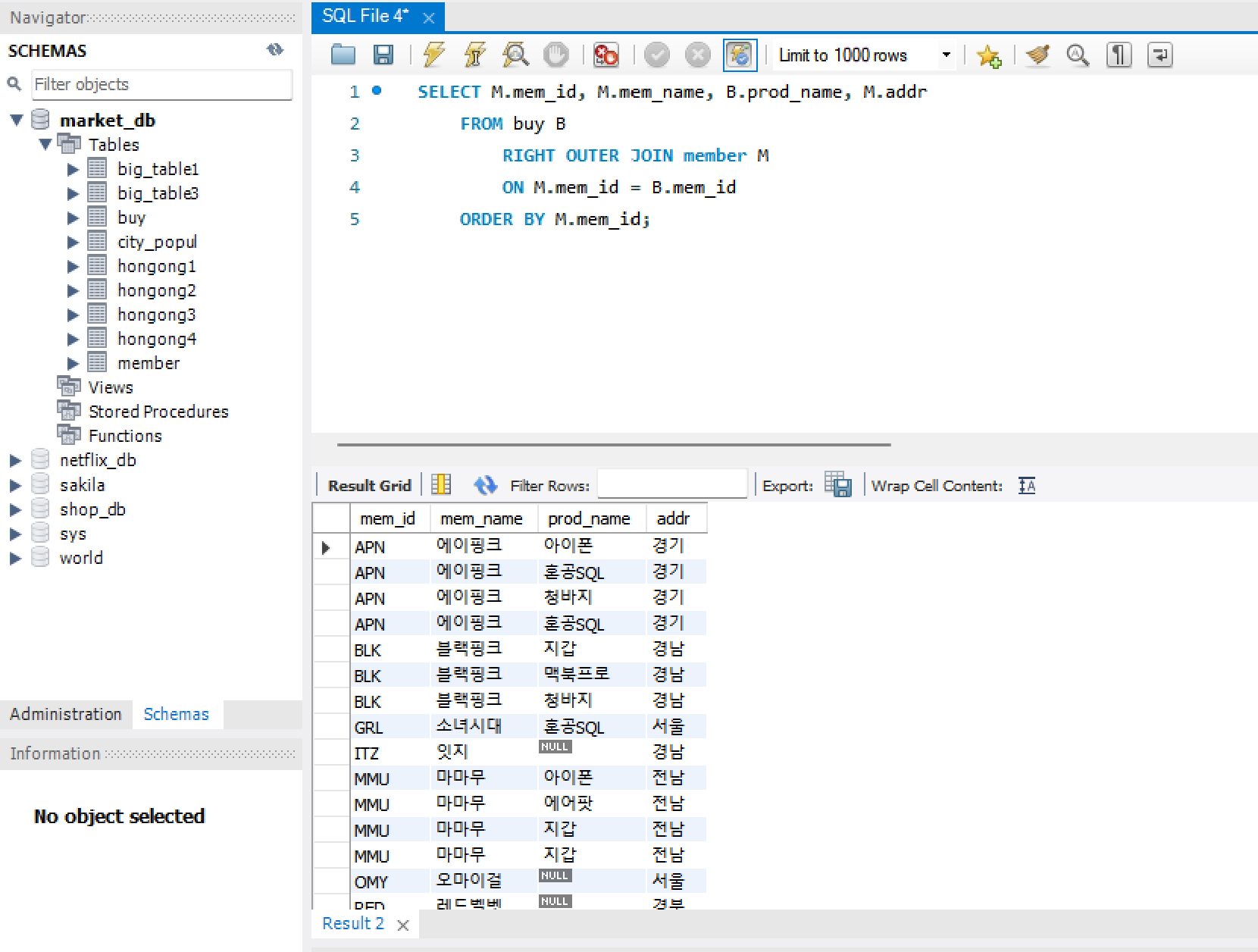Export result set to a file
This screenshot has height=952, width=1258.
pyautogui.click(x=838, y=484)
